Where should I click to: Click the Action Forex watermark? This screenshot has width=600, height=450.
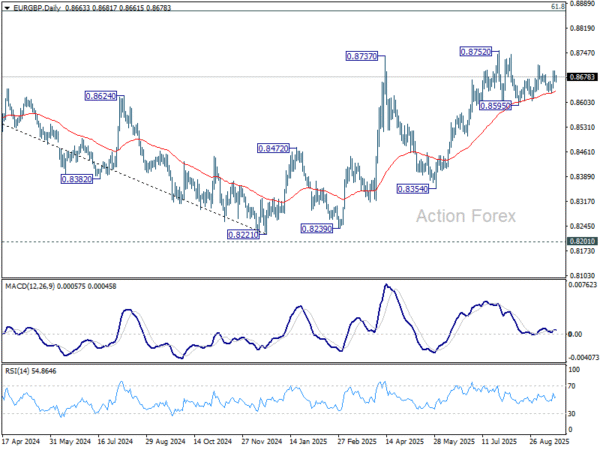pos(466,216)
